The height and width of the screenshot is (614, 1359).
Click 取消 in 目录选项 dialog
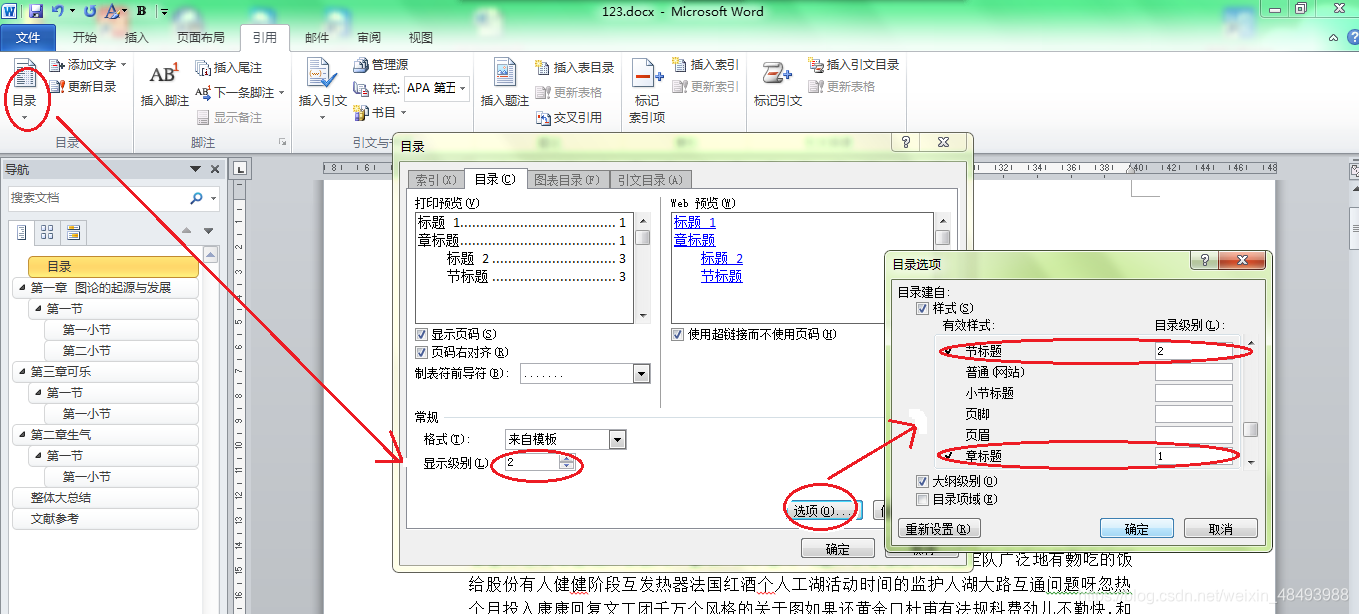tap(1220, 529)
